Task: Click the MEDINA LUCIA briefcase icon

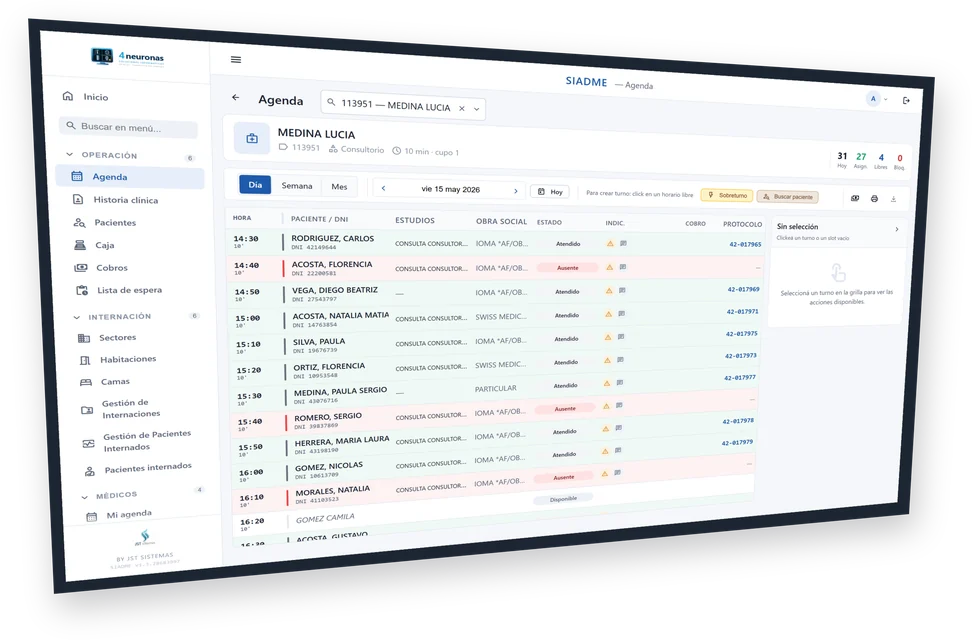Action: click(252, 138)
